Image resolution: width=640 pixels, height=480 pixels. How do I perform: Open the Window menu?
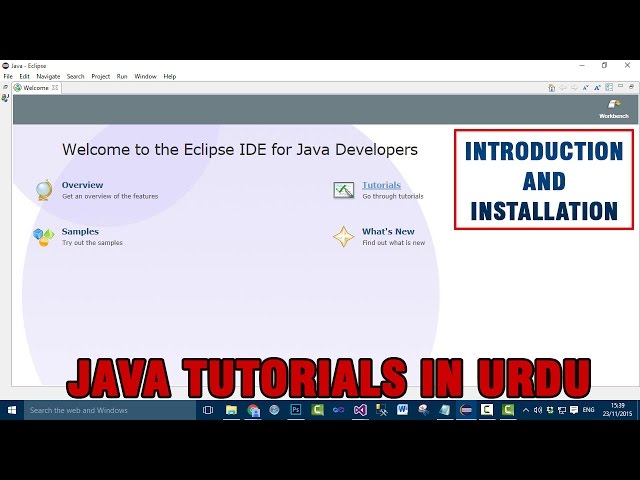(x=146, y=76)
